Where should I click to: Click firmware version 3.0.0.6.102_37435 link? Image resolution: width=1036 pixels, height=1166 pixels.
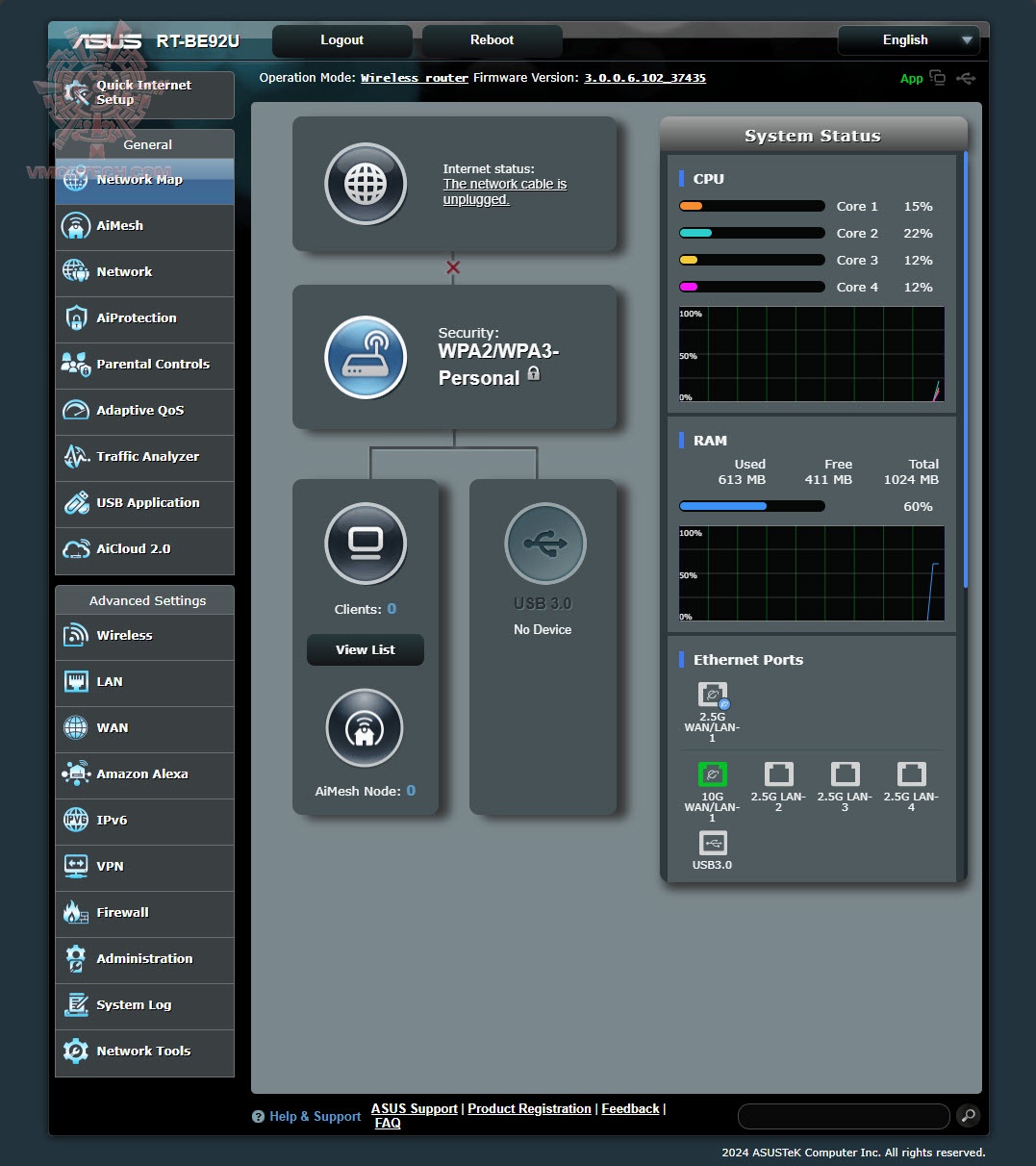coord(644,78)
